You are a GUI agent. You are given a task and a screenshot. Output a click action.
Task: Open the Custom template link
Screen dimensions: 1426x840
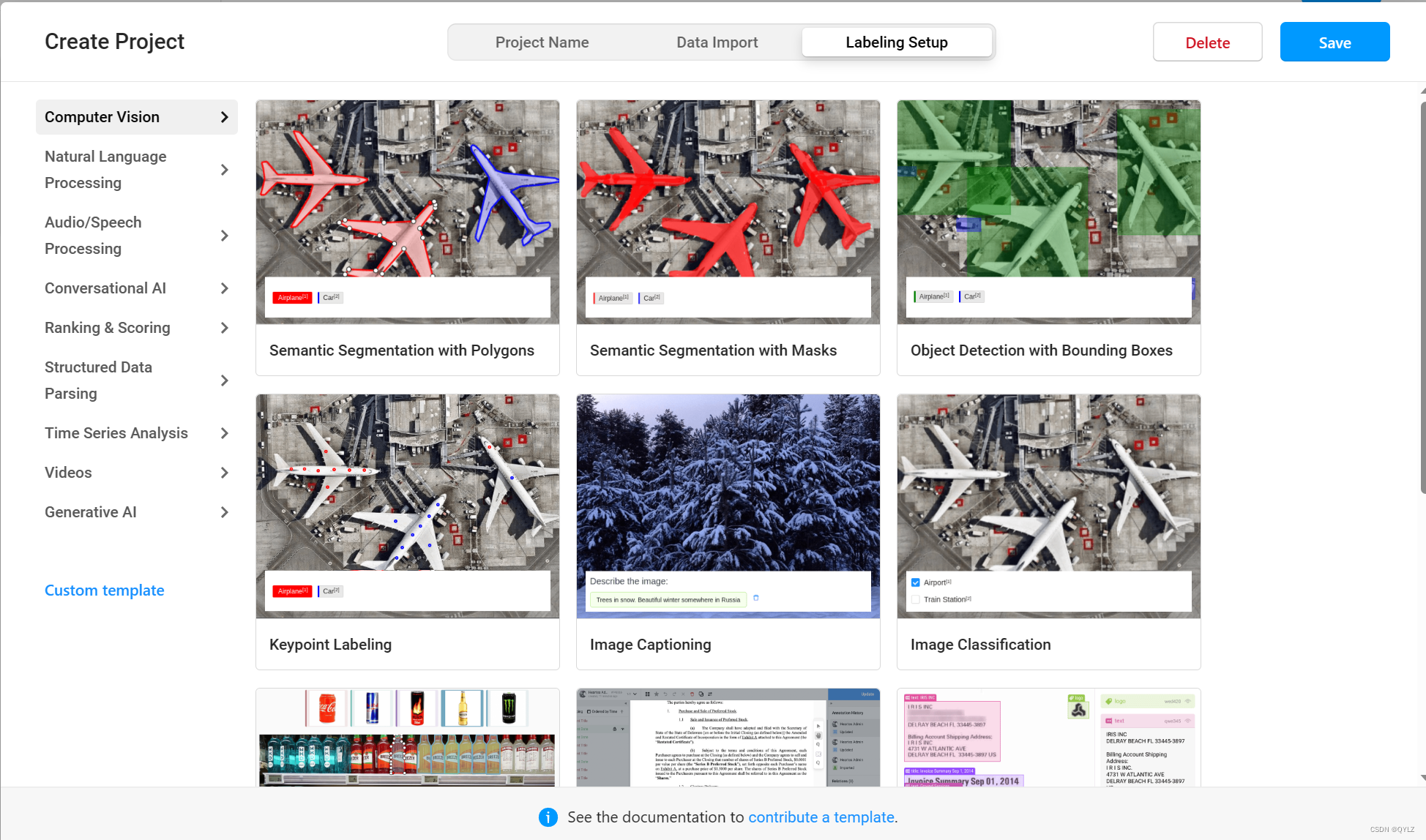(105, 590)
